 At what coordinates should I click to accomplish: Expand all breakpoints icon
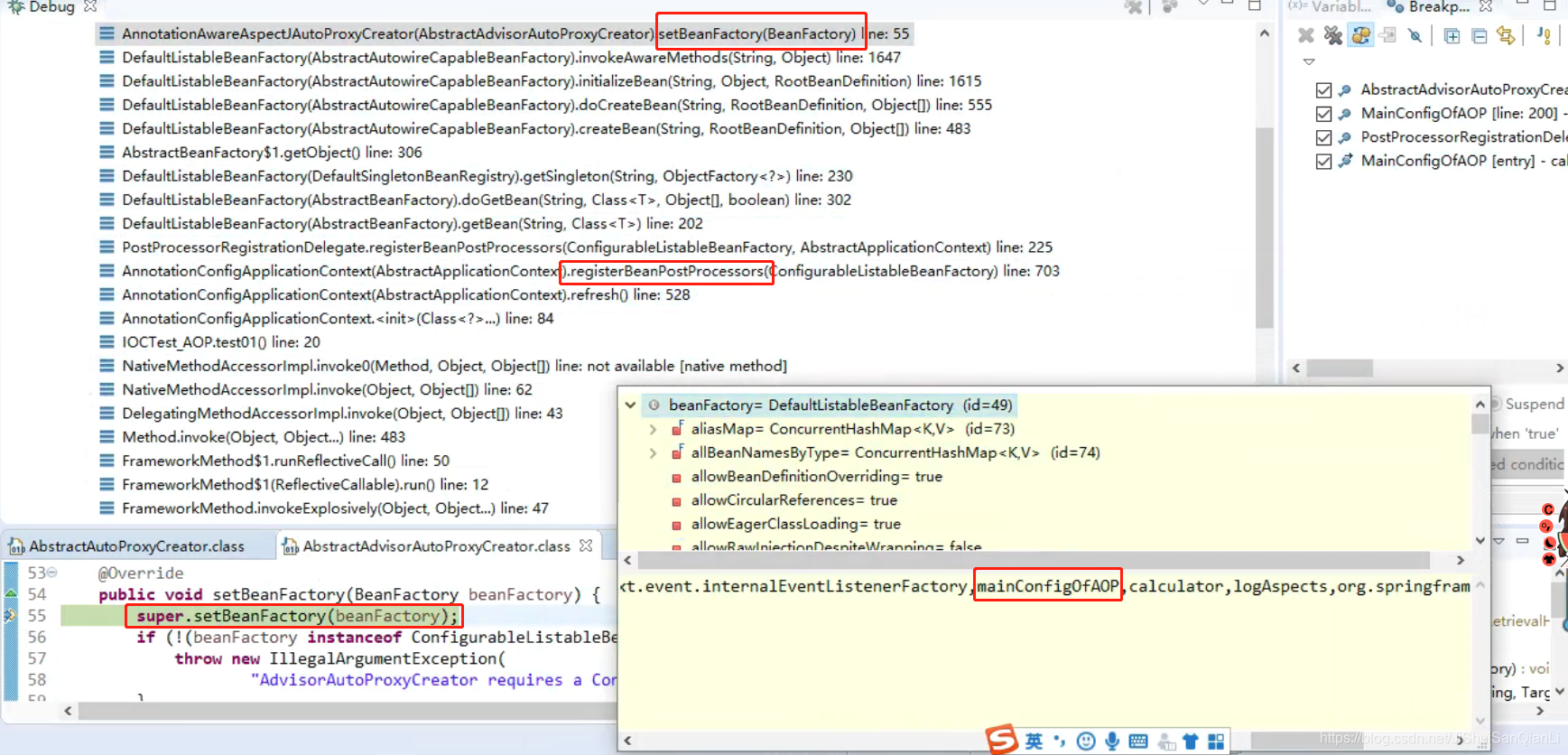pos(1452,35)
